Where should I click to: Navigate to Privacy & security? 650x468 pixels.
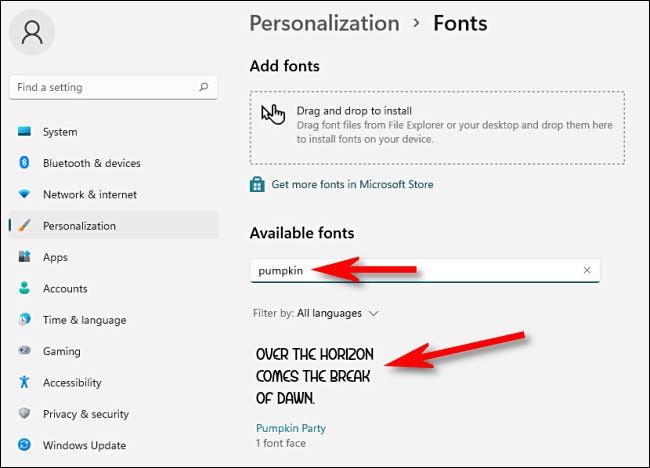pos(86,414)
